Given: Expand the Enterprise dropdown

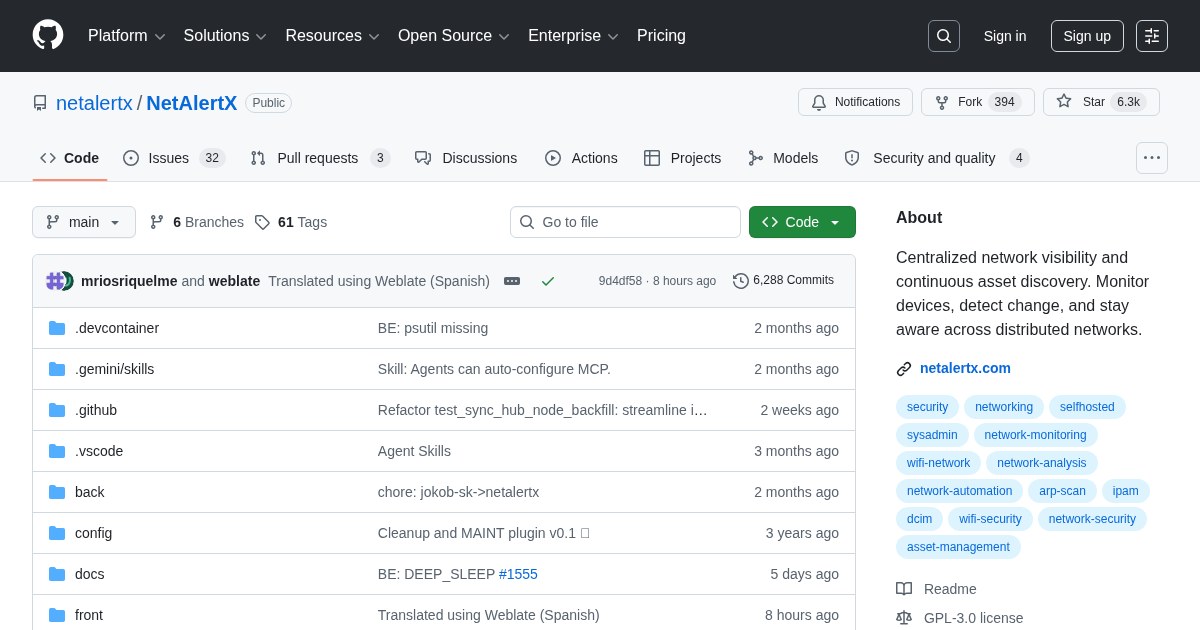Looking at the screenshot, I should (x=573, y=36).
